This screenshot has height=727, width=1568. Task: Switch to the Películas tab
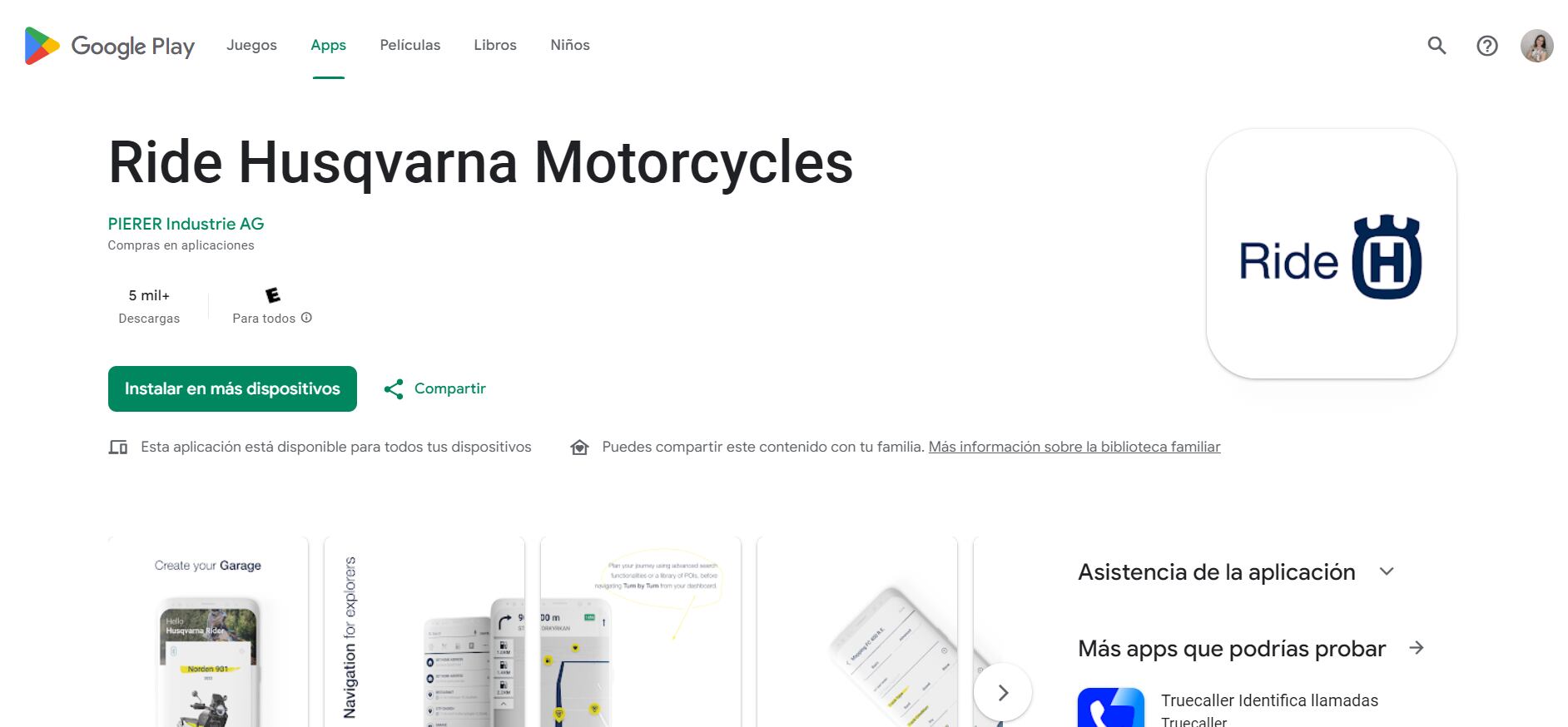410,45
